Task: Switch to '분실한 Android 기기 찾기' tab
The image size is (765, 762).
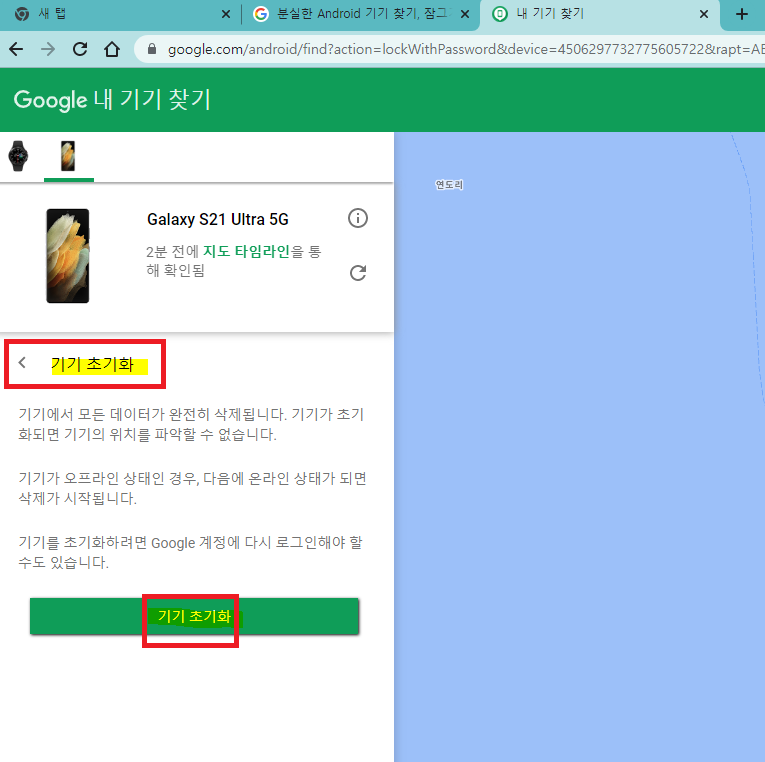Action: tap(361, 15)
